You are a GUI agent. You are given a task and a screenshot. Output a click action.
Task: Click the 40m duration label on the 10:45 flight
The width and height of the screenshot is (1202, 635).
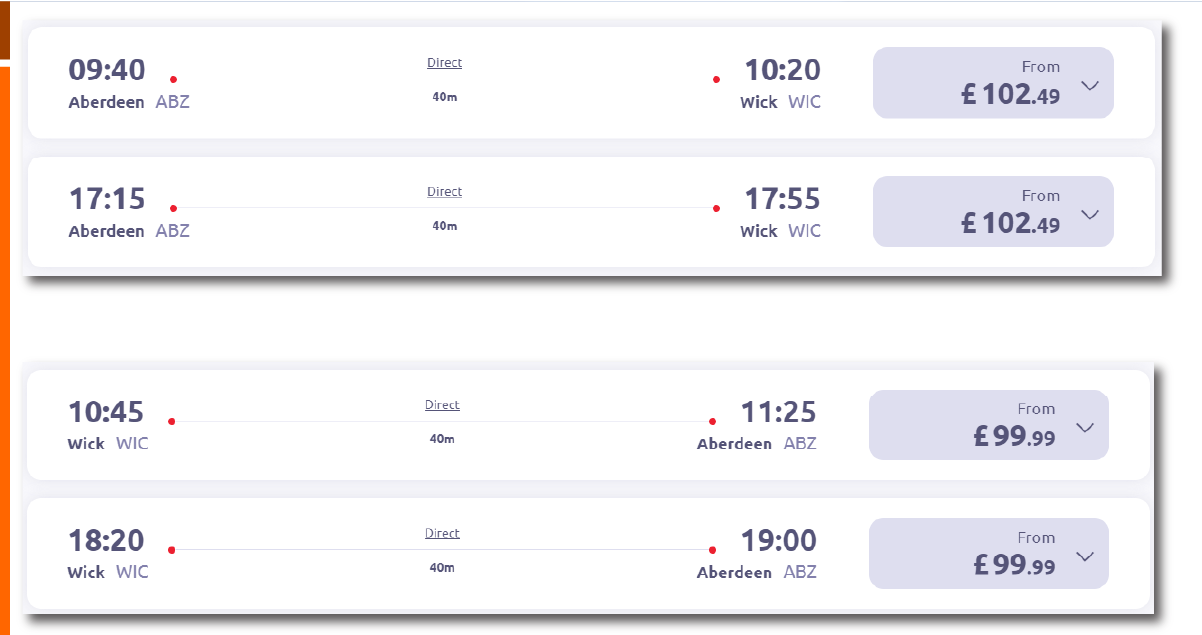point(442,439)
